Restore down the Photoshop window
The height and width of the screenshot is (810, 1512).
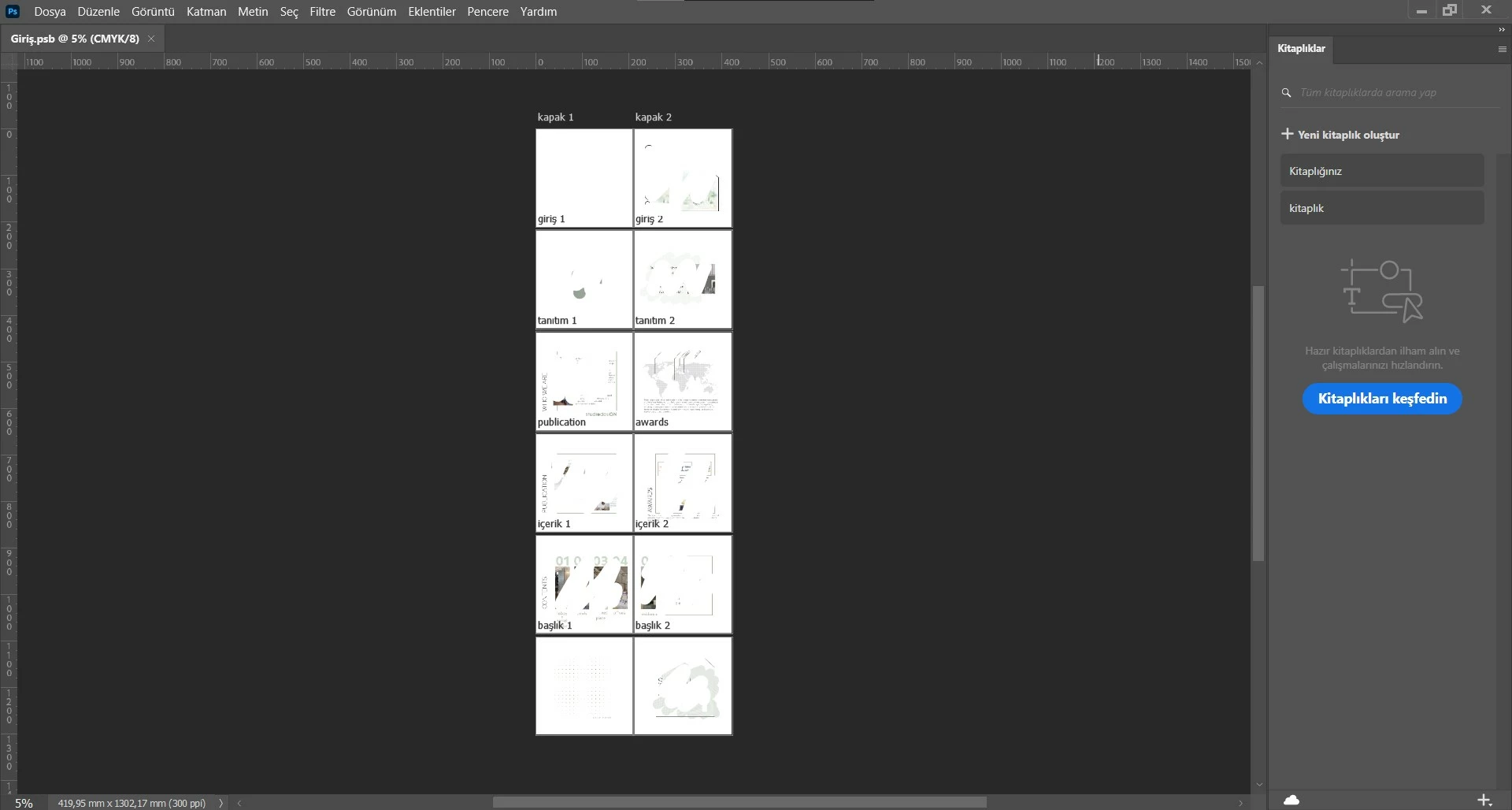point(1450,10)
